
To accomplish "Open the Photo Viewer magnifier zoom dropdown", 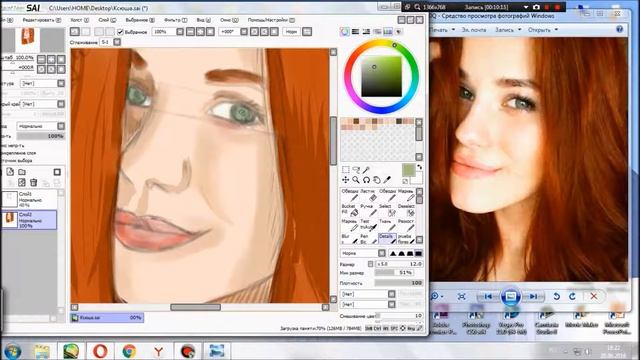I will (x=437, y=296).
